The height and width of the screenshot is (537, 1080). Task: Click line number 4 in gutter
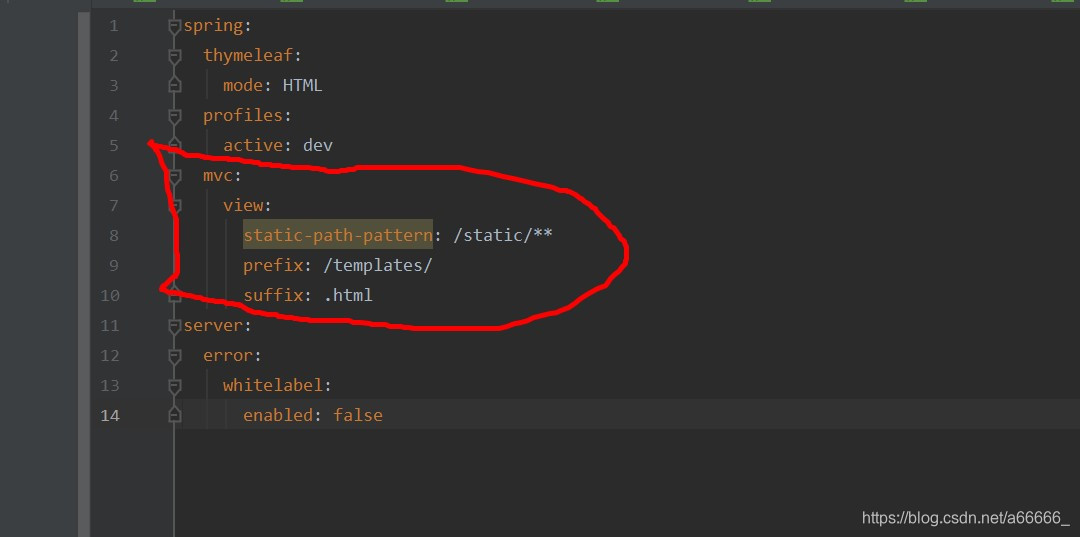[114, 116]
